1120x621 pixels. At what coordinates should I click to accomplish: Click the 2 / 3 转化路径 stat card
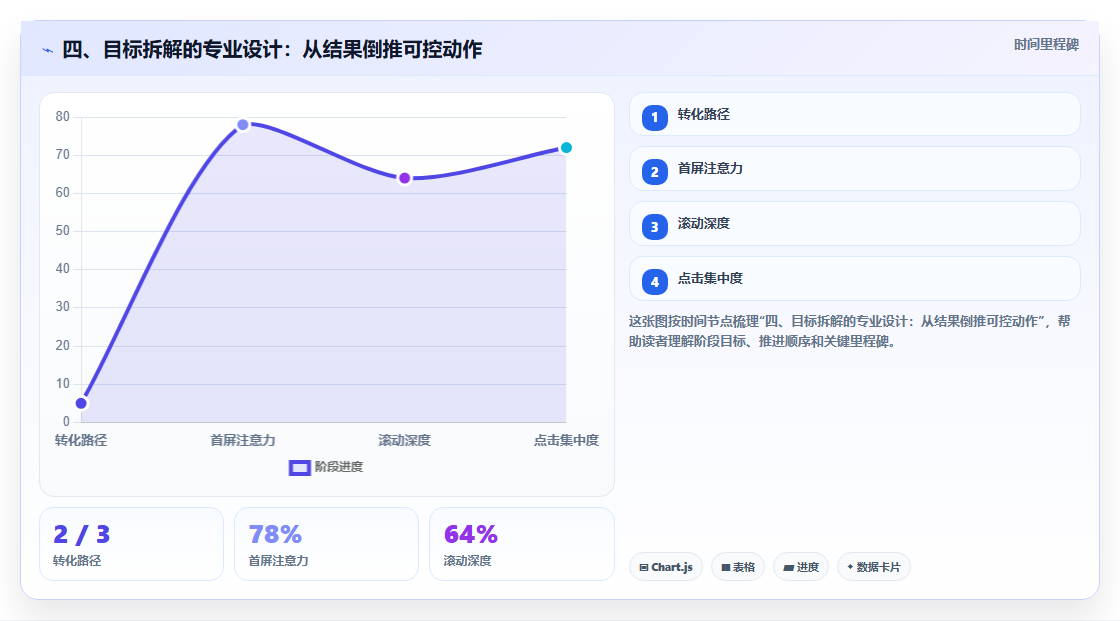(131, 544)
